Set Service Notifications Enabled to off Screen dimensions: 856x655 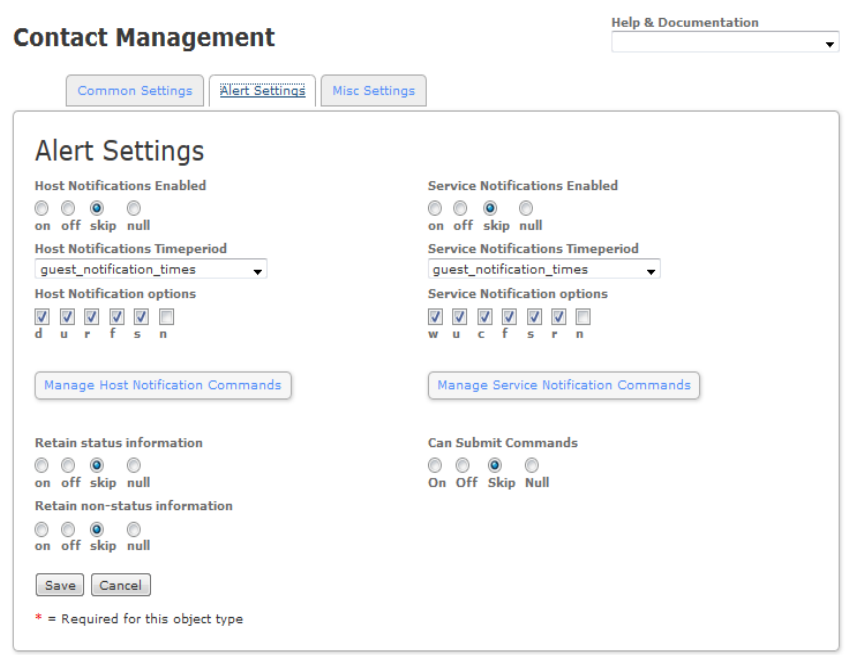tap(460, 209)
